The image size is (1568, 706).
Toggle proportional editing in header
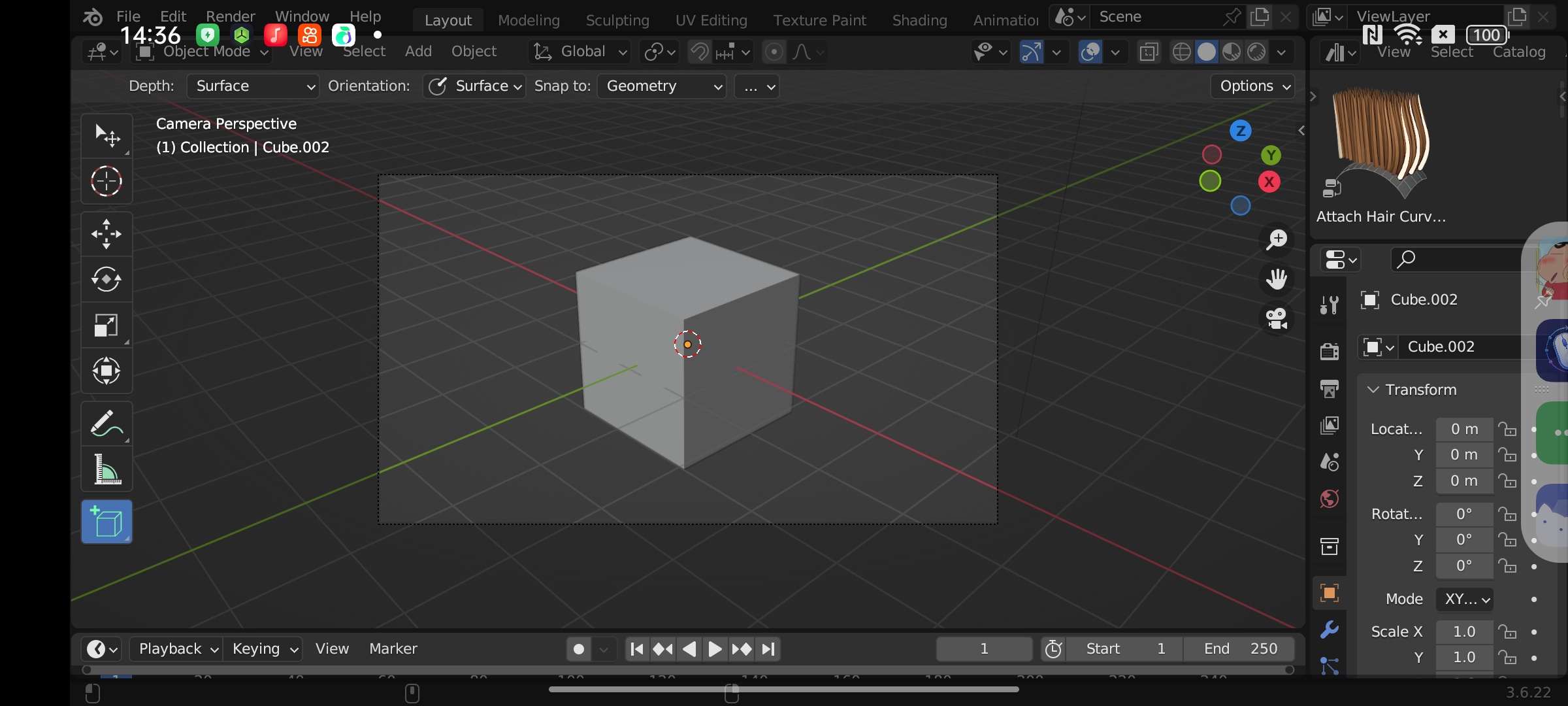tap(774, 52)
